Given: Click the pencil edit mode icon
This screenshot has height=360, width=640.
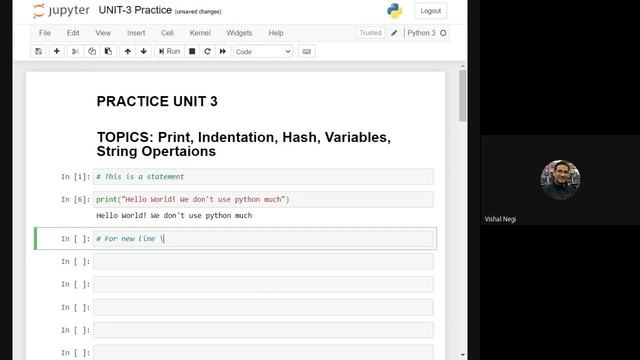Looking at the screenshot, I should tap(394, 33).
